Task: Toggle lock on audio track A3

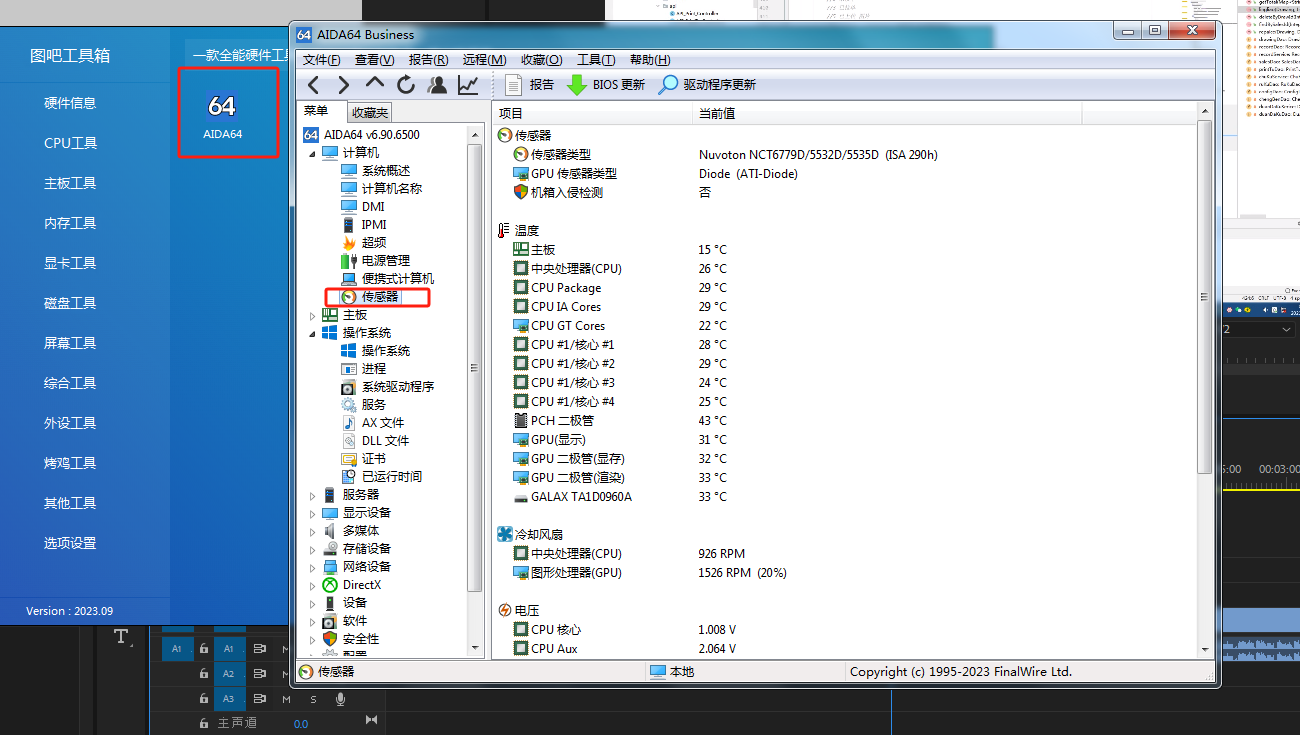Action: (x=203, y=699)
